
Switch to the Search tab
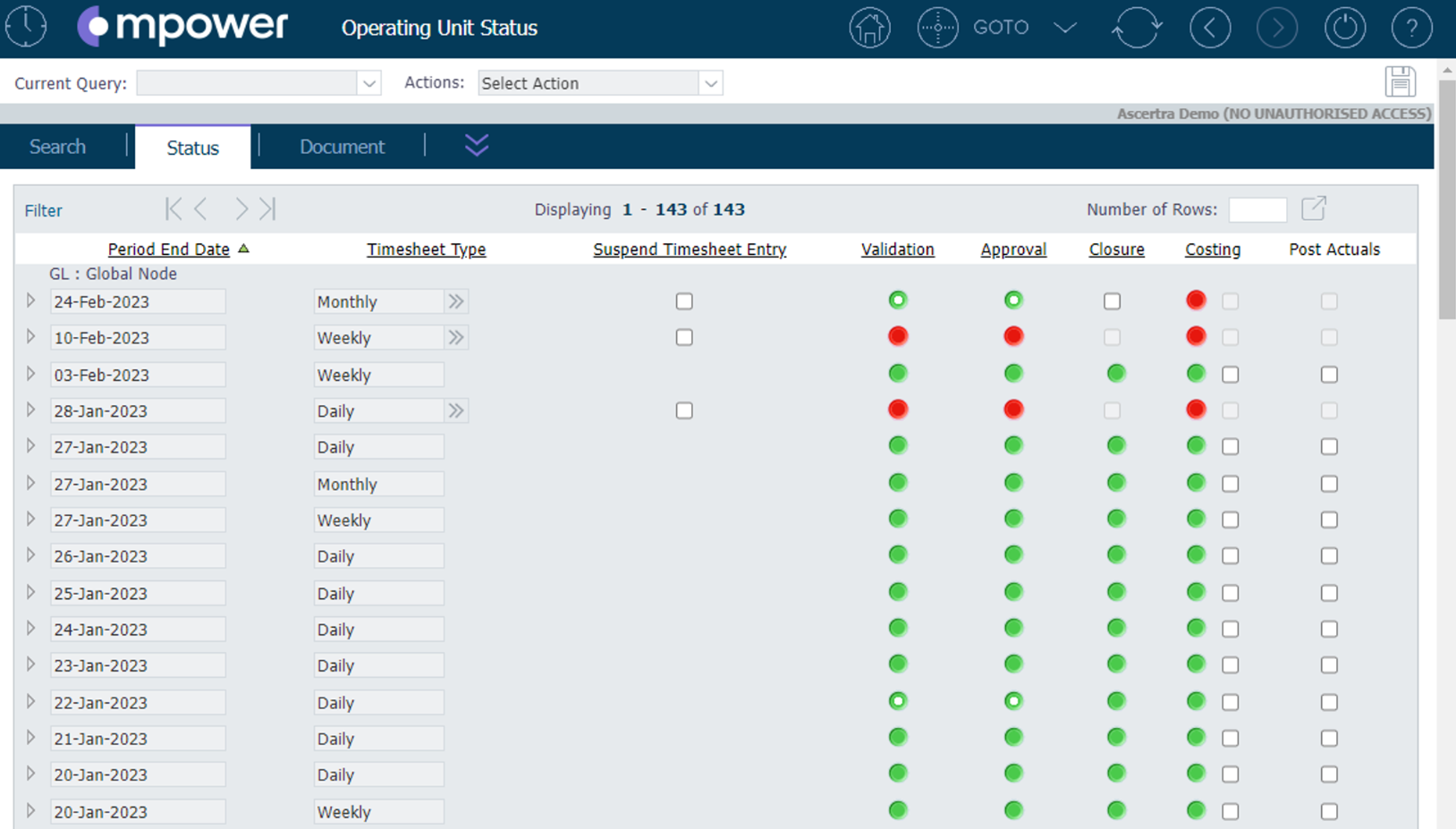(57, 146)
